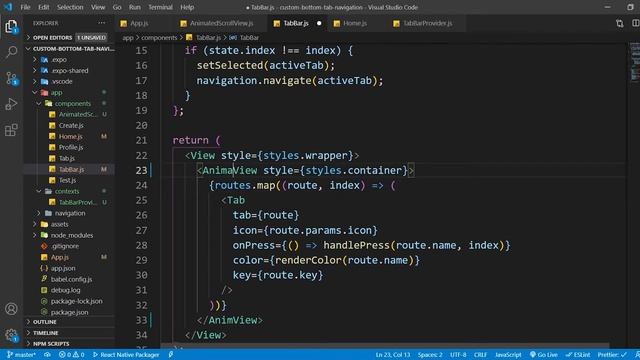The height and width of the screenshot is (360, 640).
Task: Click the Prettier status item
Action: click(x=612, y=355)
